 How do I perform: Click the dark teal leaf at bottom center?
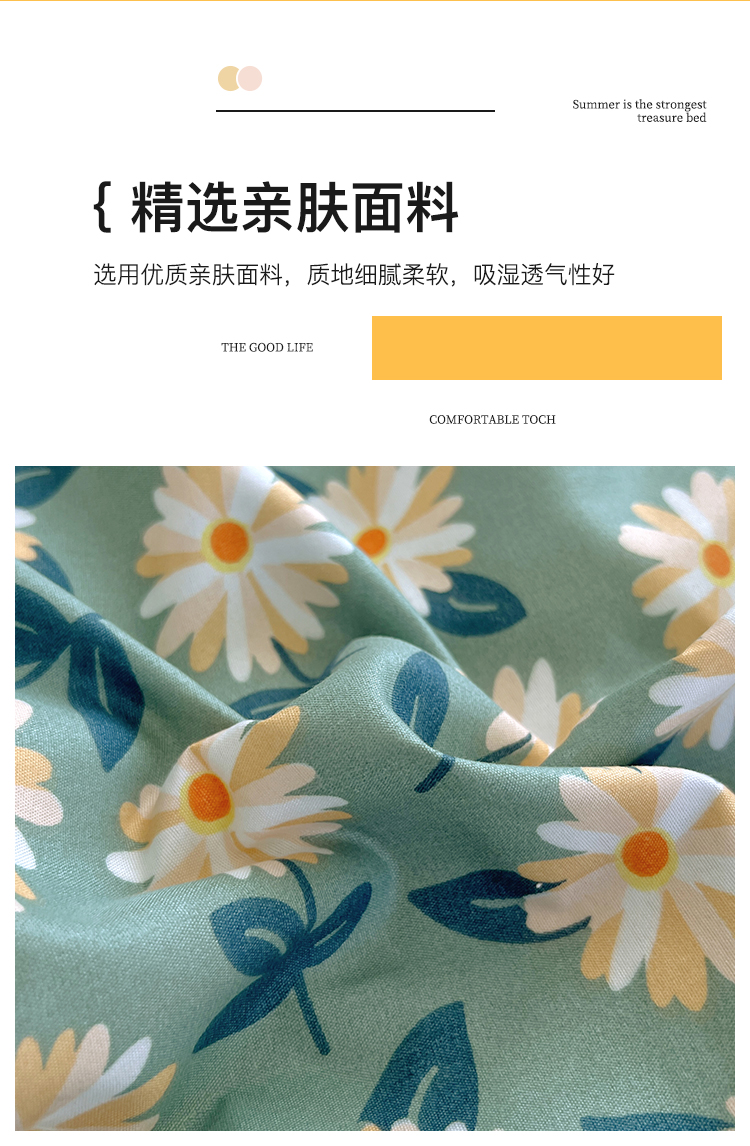point(431,1067)
